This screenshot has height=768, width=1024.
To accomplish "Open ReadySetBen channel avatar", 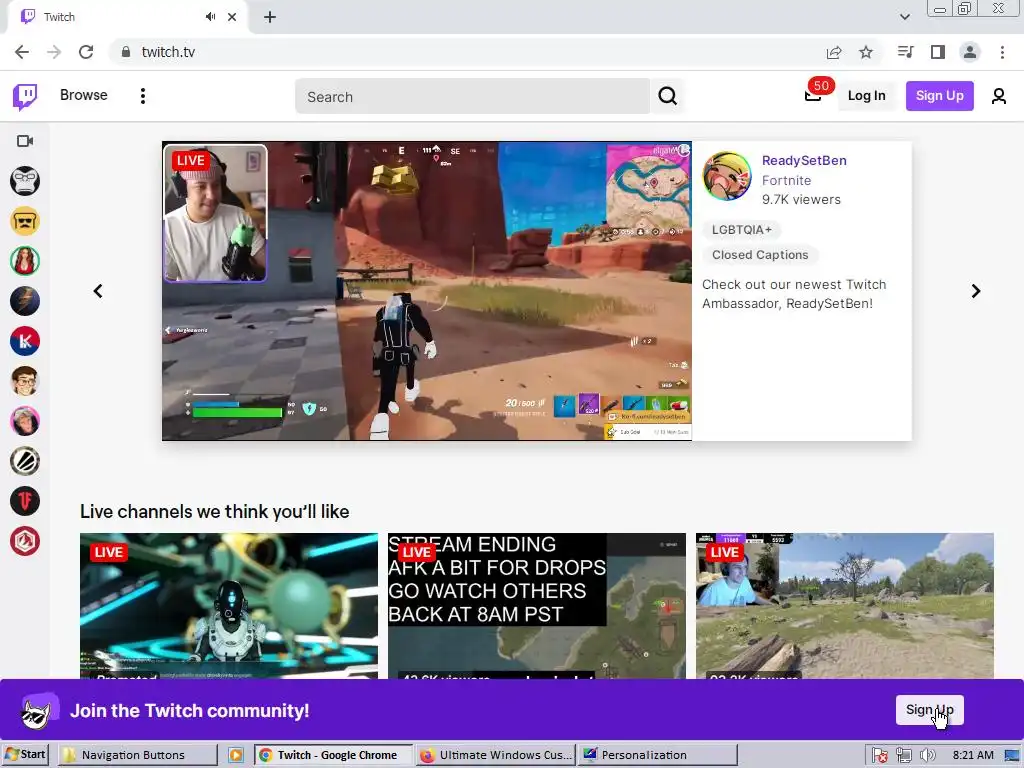I will 727,176.
